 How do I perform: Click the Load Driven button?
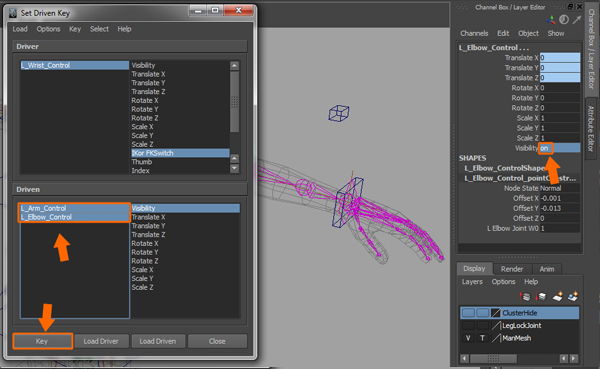coord(158,341)
